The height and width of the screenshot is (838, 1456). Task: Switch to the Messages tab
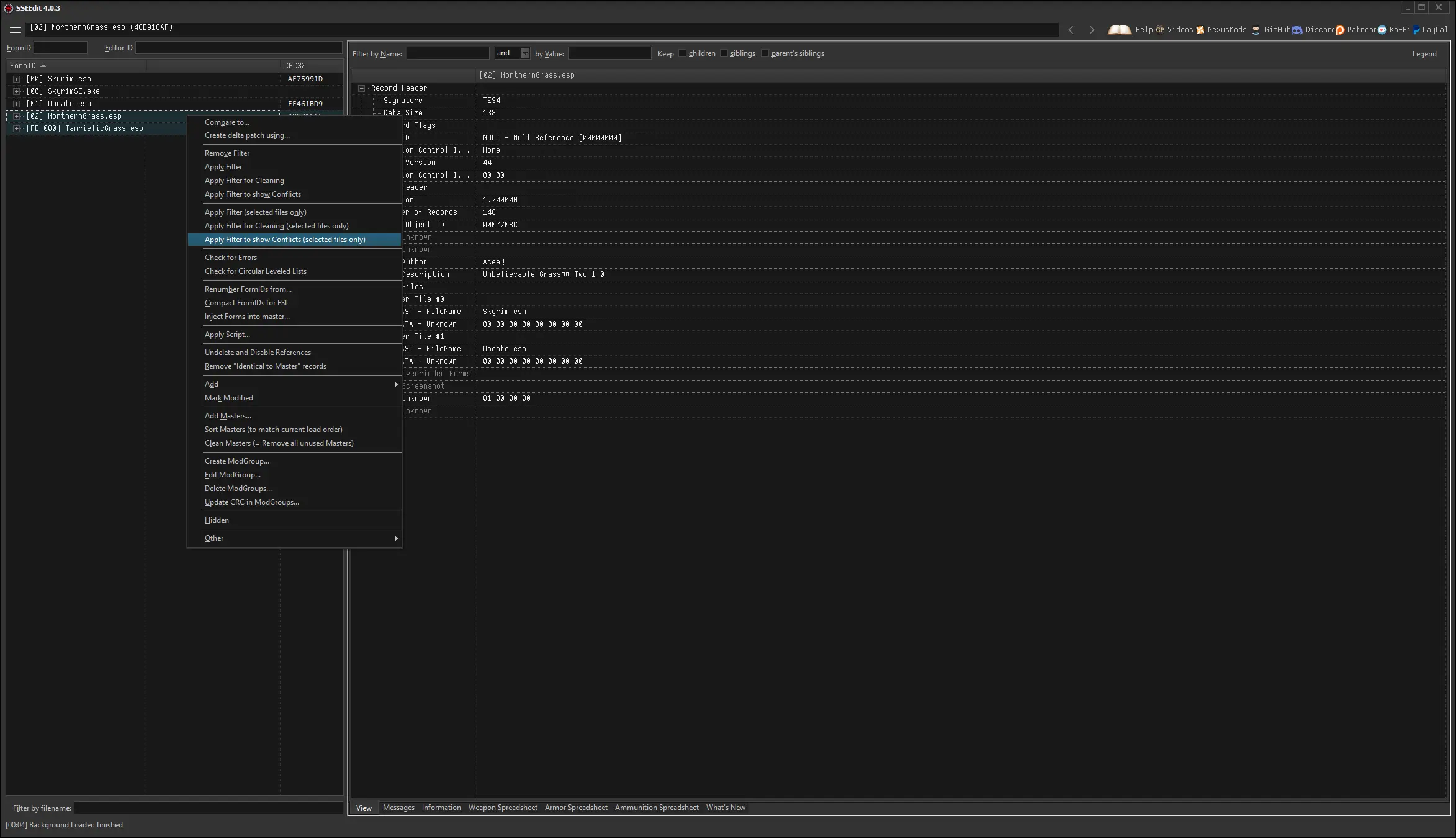(x=398, y=807)
